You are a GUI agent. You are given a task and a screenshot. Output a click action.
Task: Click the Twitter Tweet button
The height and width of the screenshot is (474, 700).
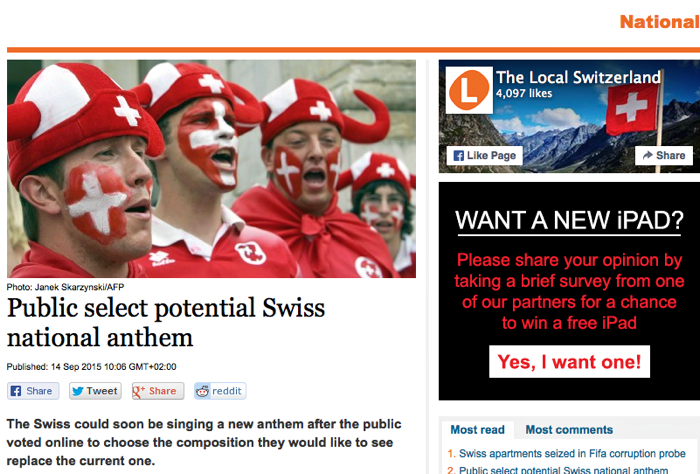click(x=95, y=391)
